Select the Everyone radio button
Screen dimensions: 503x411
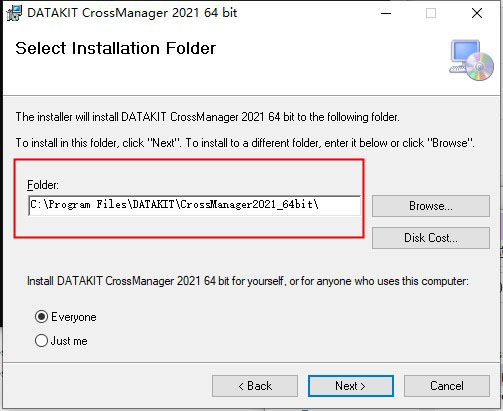pyautogui.click(x=41, y=317)
